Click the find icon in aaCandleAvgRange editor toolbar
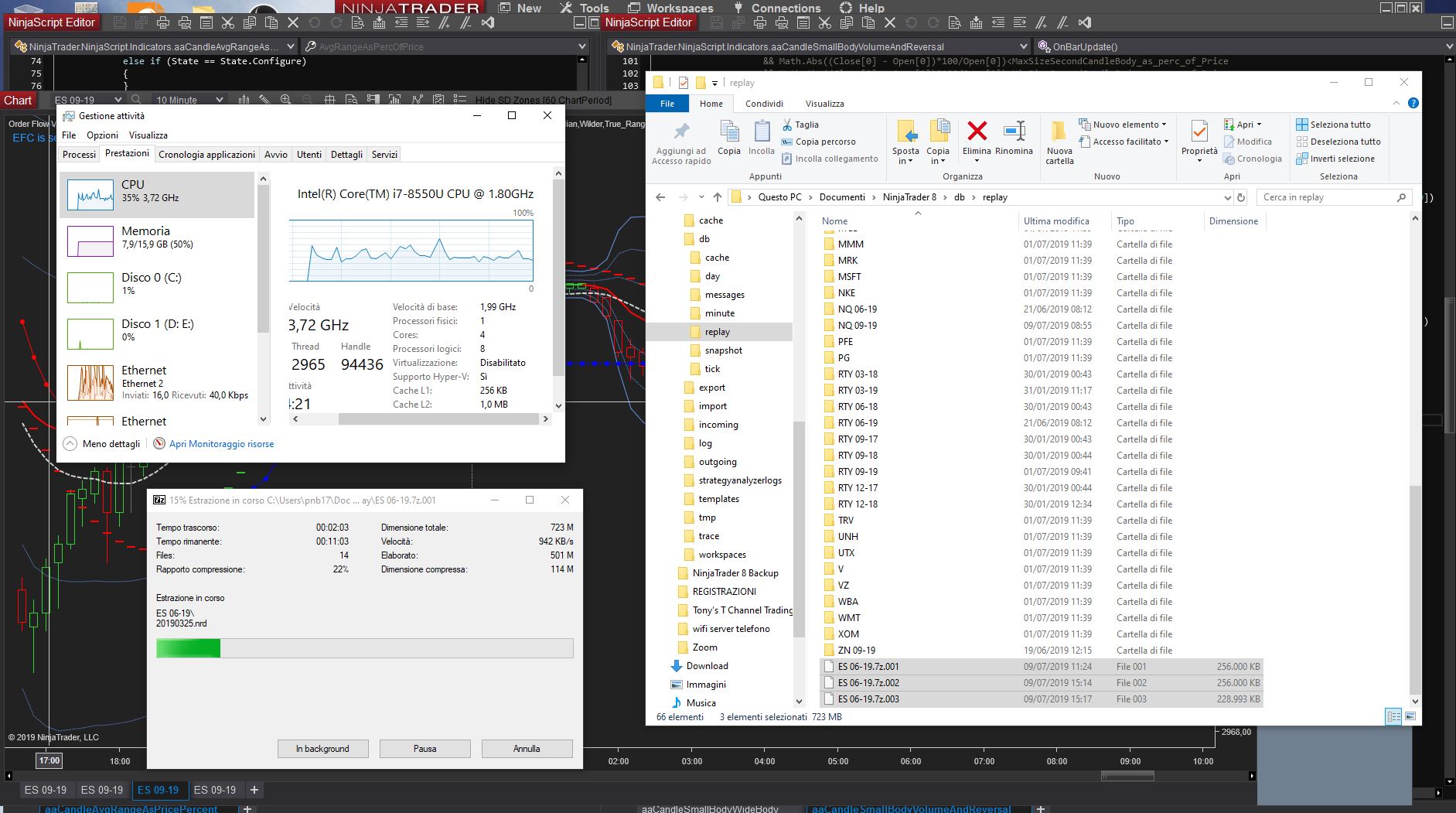This screenshot has height=813, width=1456. (x=358, y=23)
